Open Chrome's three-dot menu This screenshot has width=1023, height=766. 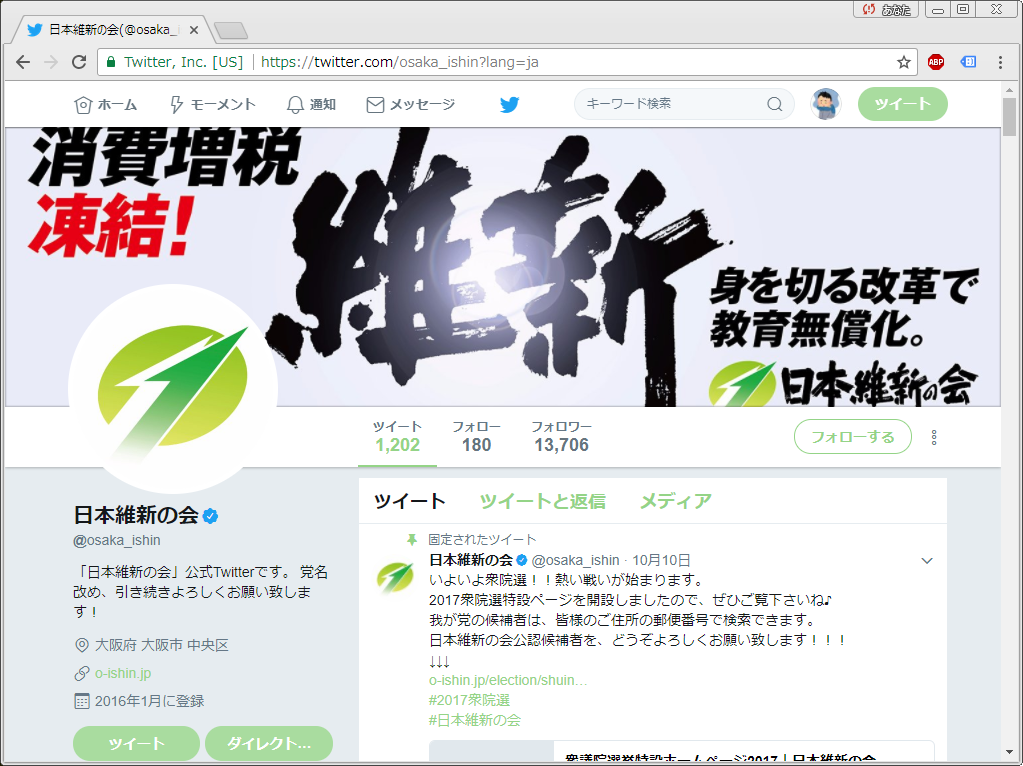click(x=1000, y=62)
